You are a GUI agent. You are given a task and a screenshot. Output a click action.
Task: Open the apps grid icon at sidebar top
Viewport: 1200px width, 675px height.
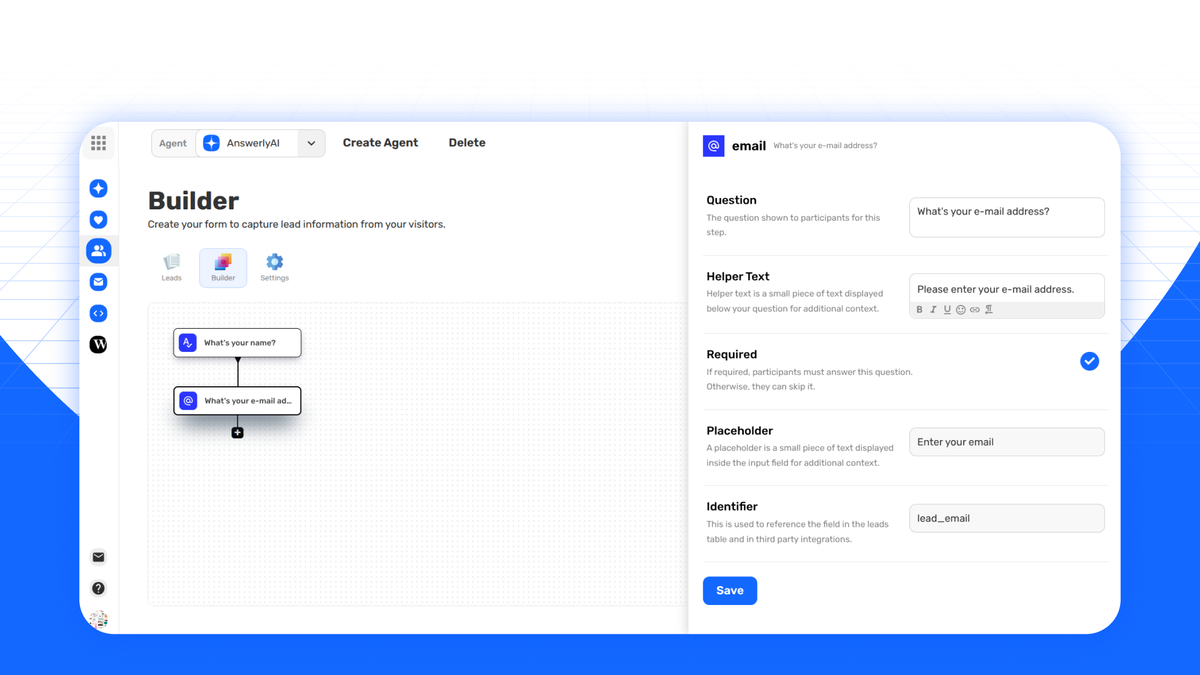click(98, 143)
